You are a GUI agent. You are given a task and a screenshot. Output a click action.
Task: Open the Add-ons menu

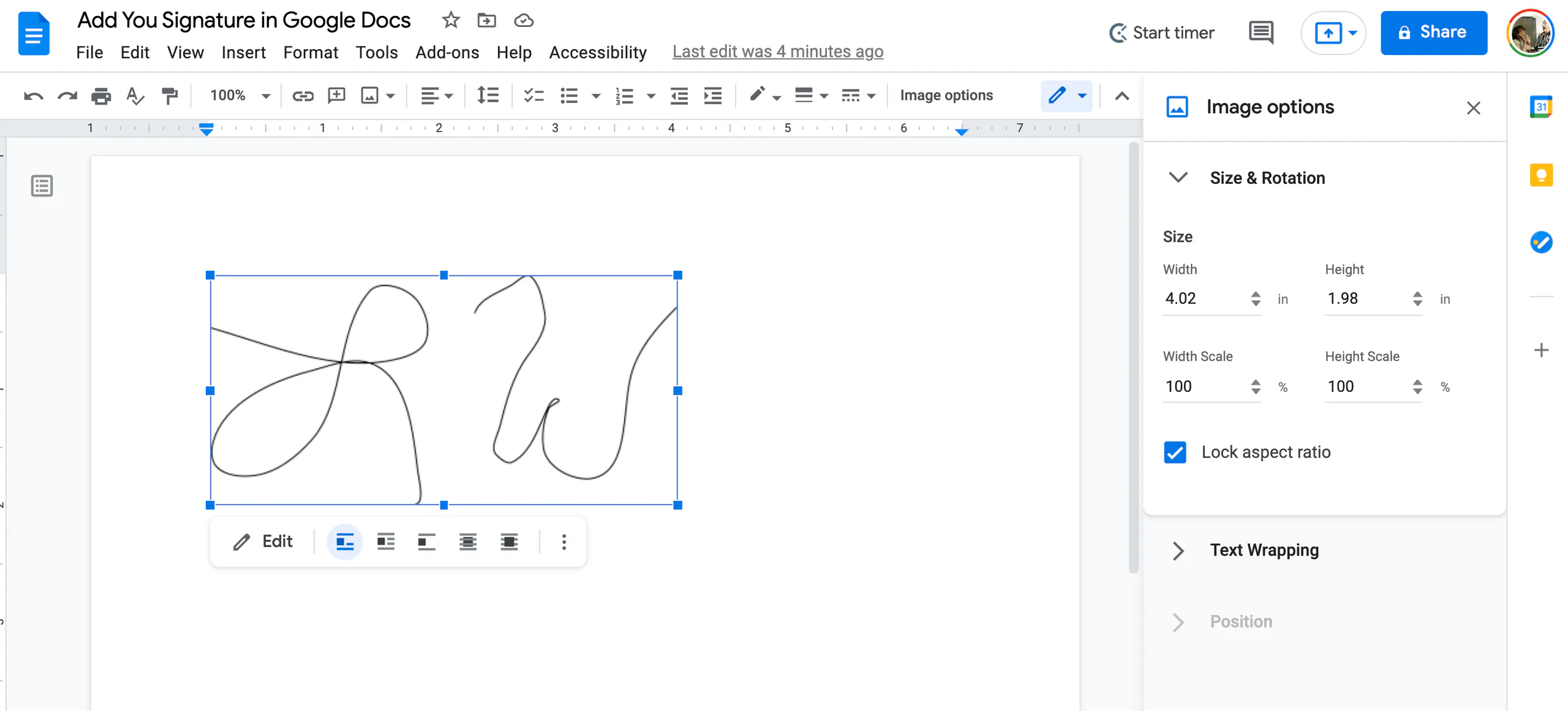pos(447,53)
